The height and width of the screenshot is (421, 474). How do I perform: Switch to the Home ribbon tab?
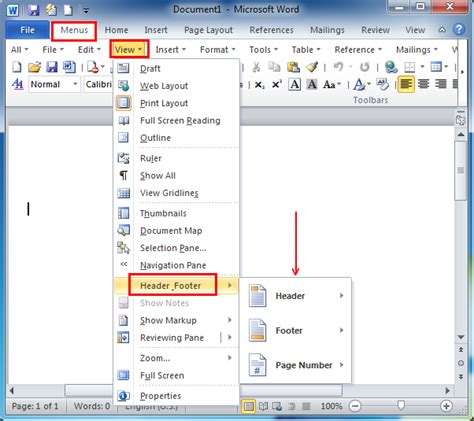click(x=116, y=30)
